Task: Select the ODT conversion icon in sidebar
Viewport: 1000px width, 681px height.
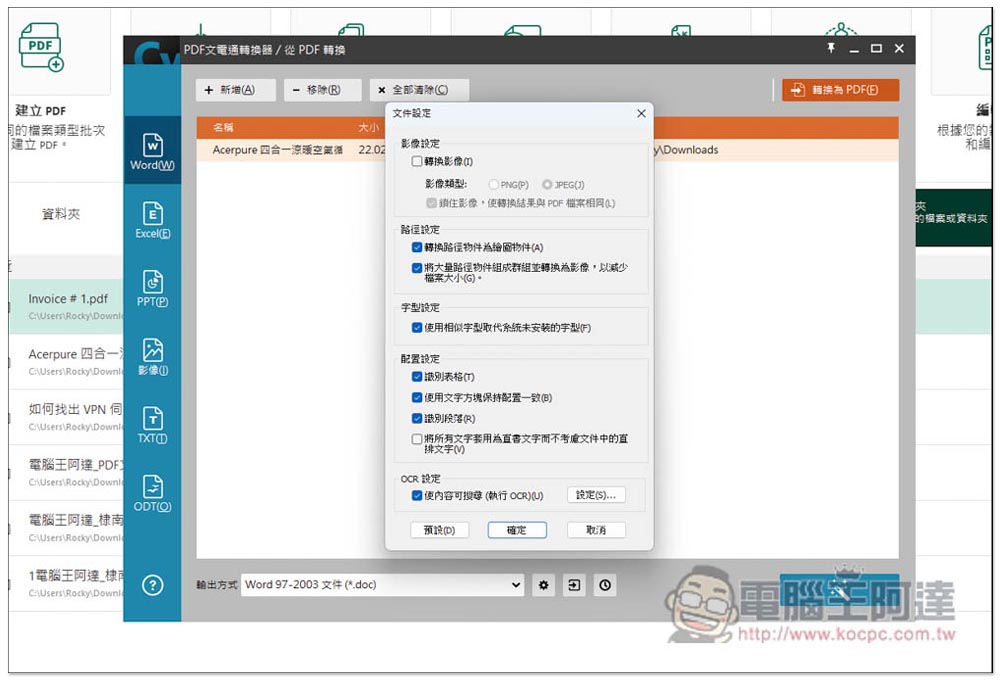Action: (x=152, y=492)
